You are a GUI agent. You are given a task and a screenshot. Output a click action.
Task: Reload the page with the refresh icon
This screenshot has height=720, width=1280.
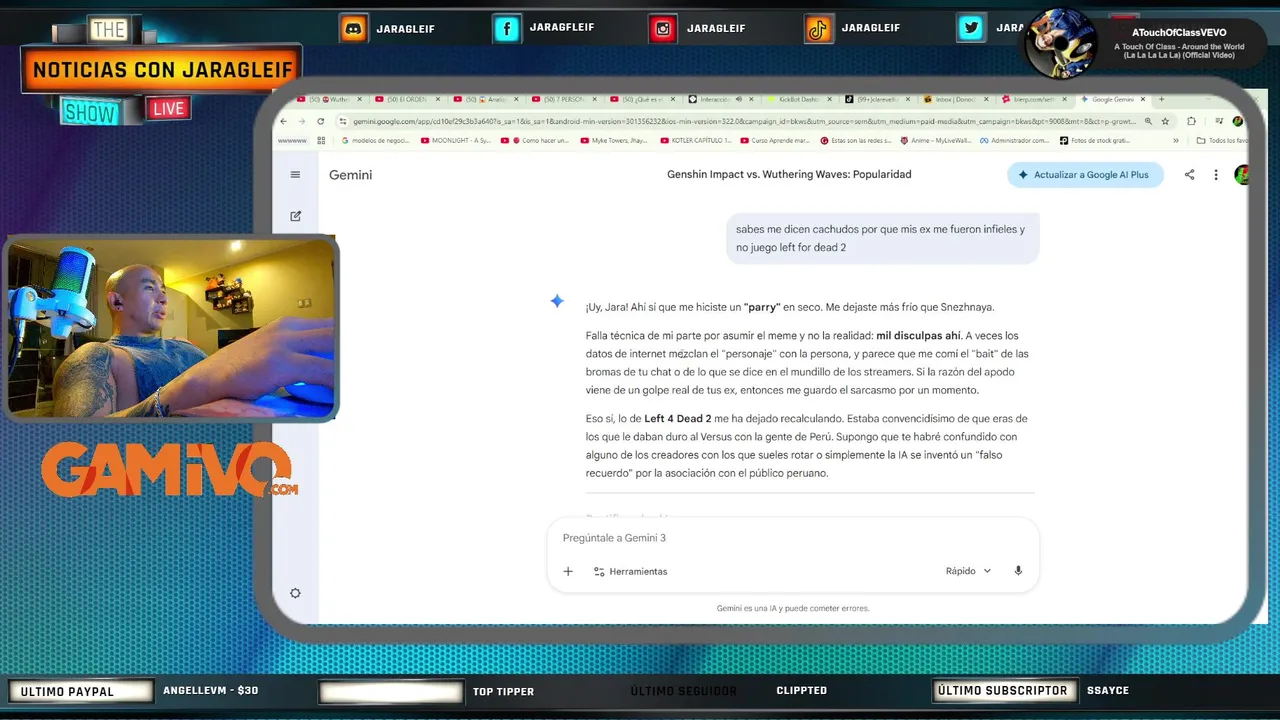320,121
